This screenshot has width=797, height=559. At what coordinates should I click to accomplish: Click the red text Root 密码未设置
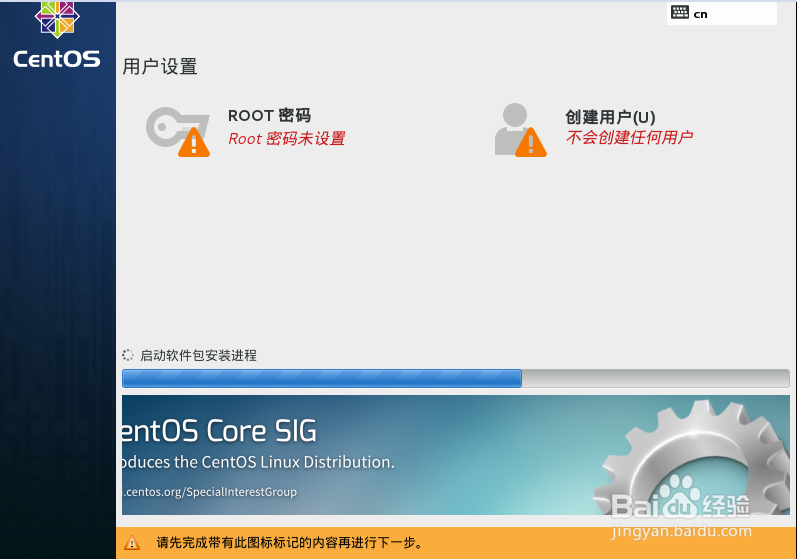[x=287, y=138]
